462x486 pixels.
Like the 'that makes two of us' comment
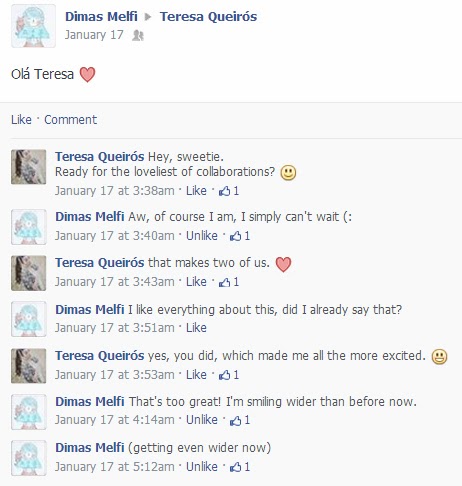coord(196,282)
